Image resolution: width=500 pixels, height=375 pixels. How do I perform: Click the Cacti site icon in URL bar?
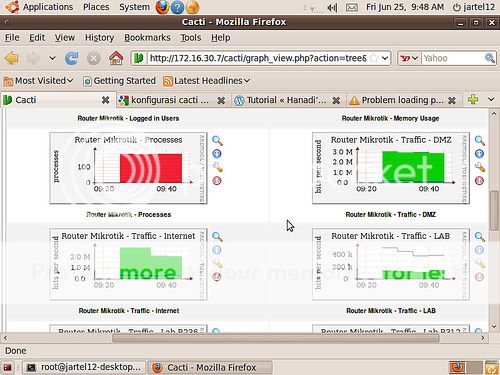coord(139,58)
